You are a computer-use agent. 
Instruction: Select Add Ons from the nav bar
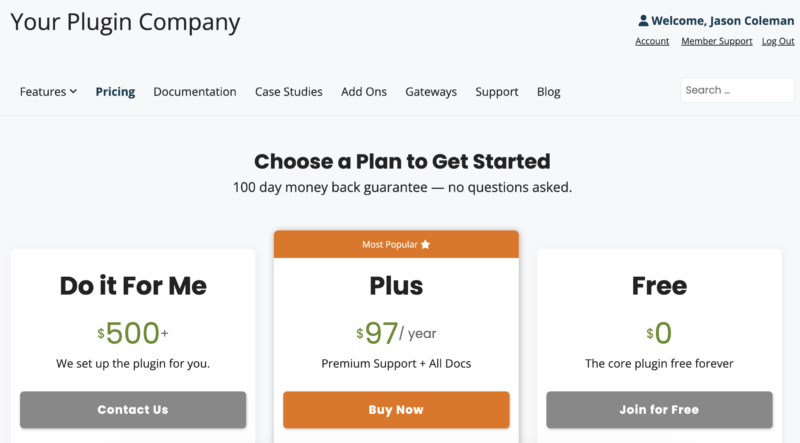pos(364,91)
